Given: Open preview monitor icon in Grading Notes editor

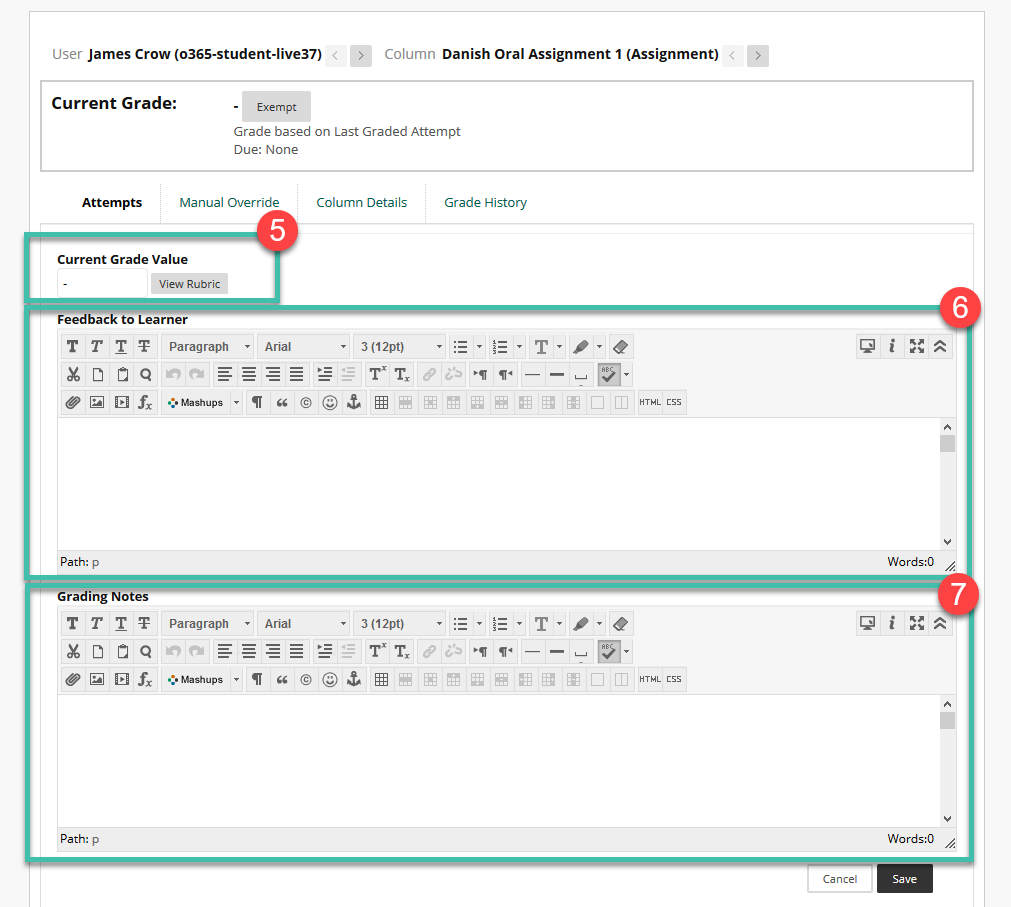Looking at the screenshot, I should coord(868,624).
